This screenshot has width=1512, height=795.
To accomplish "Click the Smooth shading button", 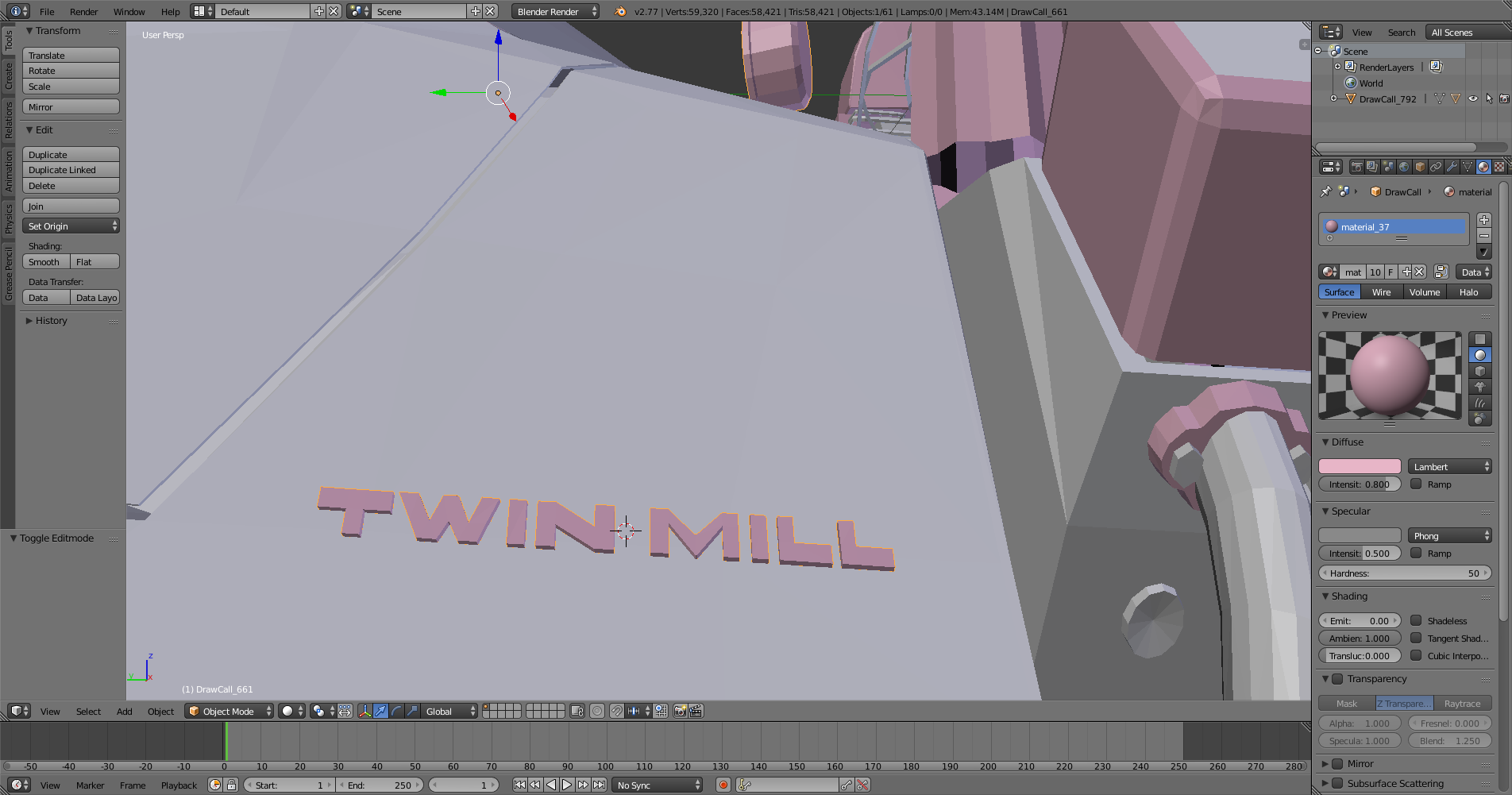I will click(46, 261).
